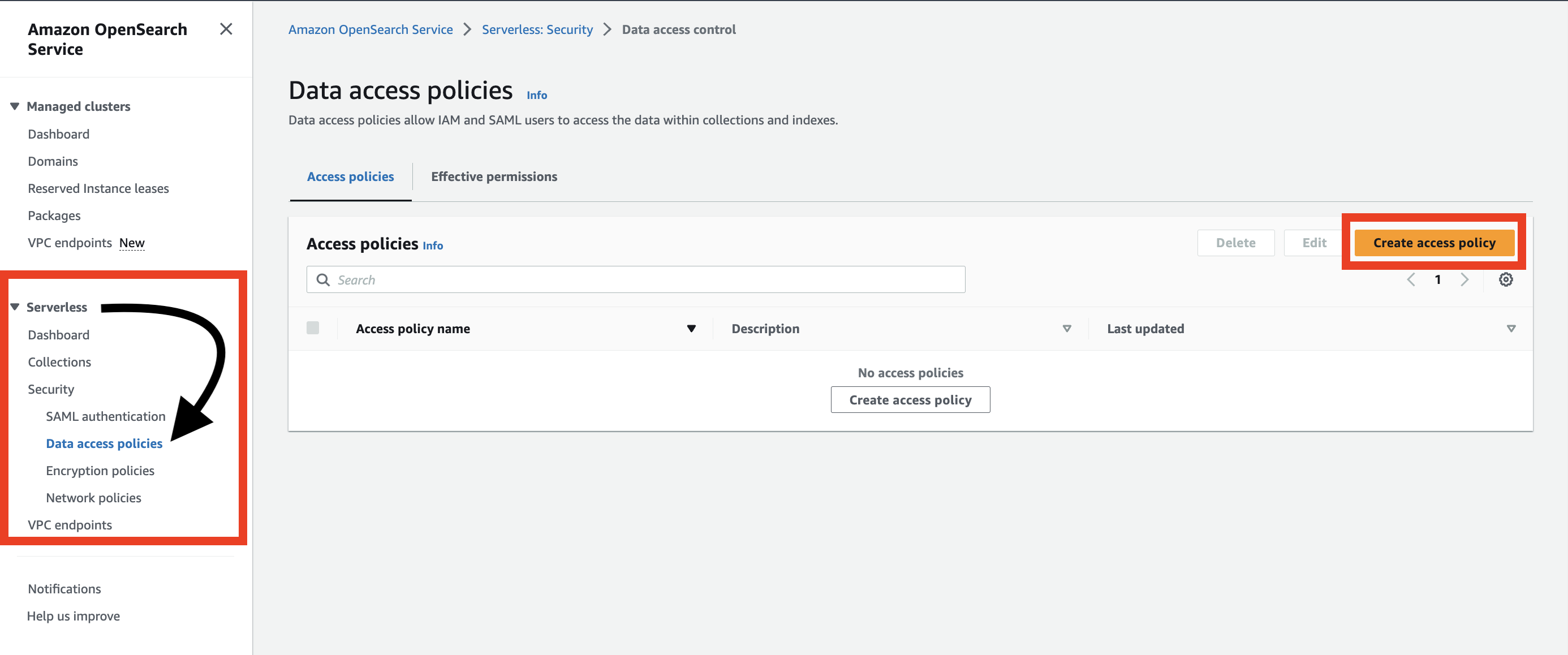Click Create access policy in empty table
Image resolution: width=1568 pixels, height=655 pixels.
coord(910,400)
